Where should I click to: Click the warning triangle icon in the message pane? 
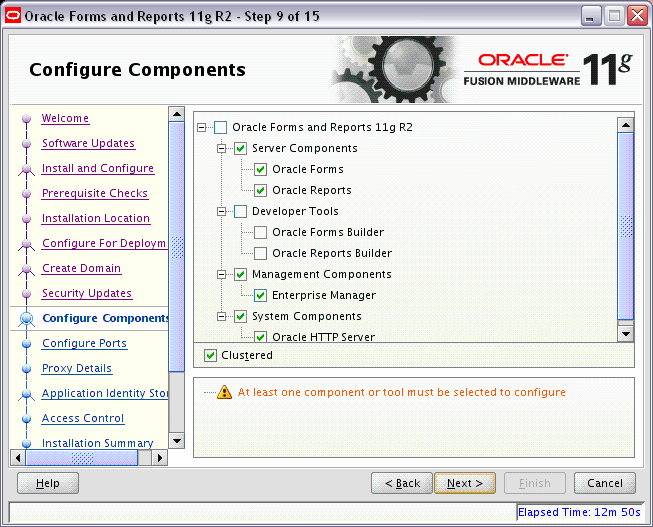[x=224, y=392]
